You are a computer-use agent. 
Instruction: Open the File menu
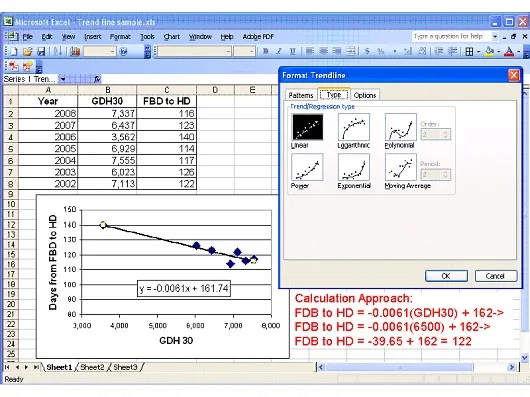27,36
